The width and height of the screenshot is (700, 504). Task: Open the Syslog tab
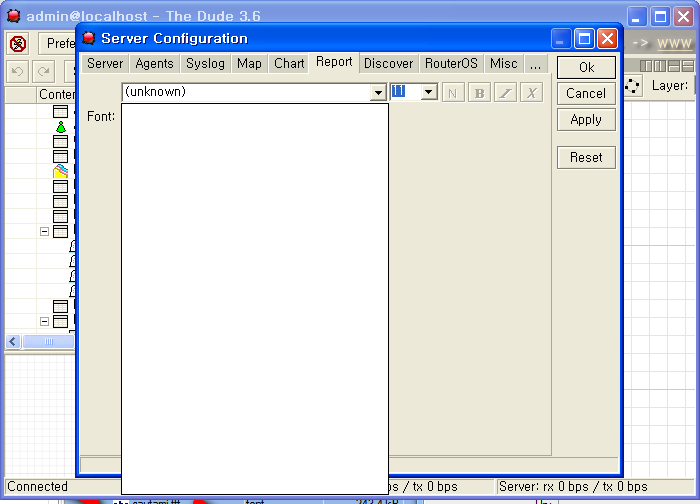click(205, 63)
